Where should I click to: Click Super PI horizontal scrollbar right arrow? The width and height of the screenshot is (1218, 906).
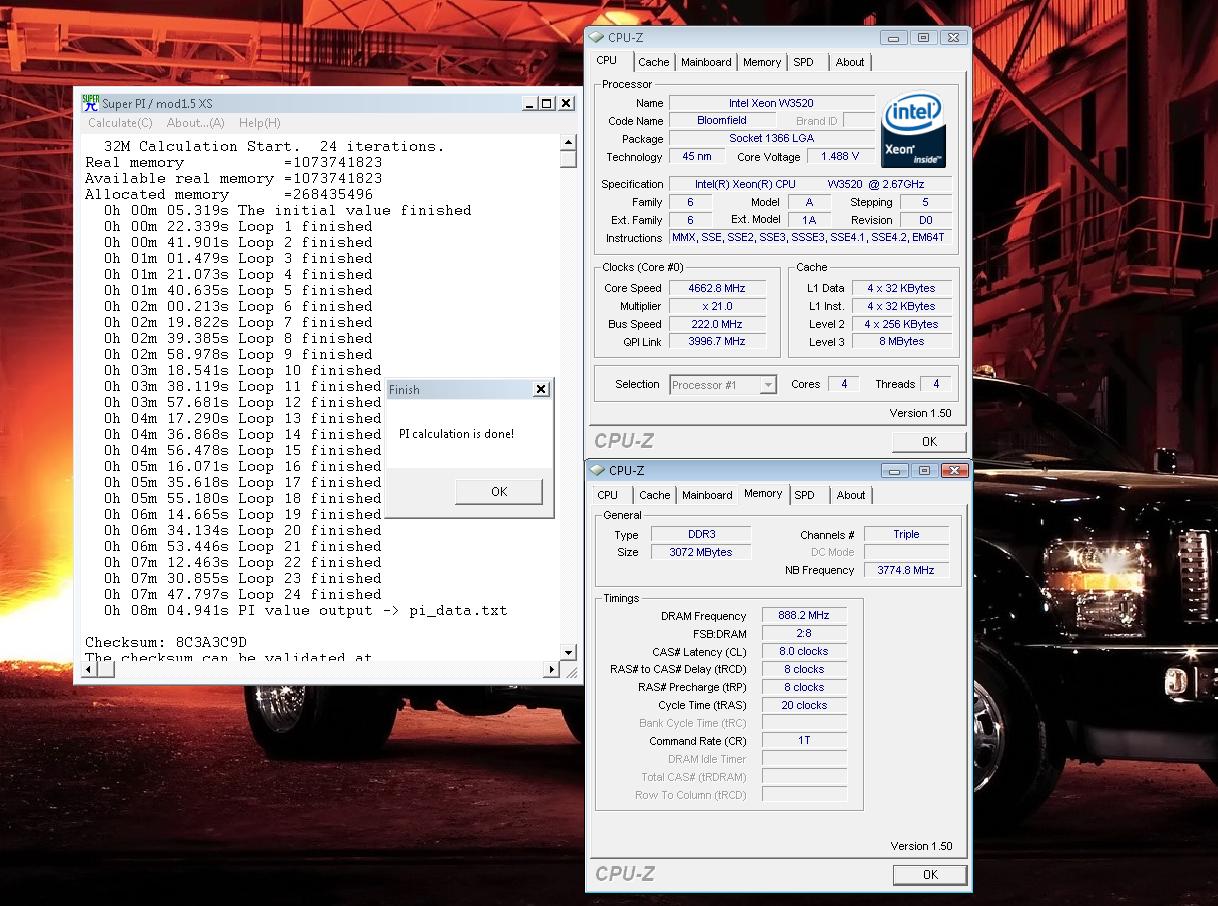click(x=551, y=669)
